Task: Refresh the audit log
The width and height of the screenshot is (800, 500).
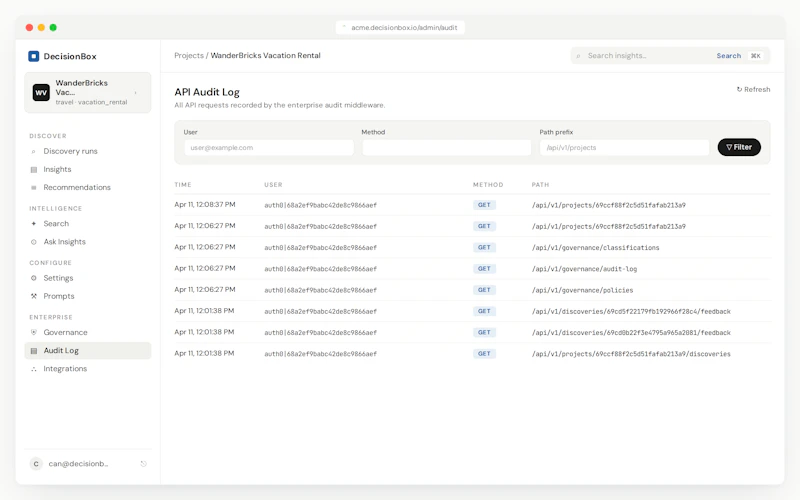Action: [753, 89]
